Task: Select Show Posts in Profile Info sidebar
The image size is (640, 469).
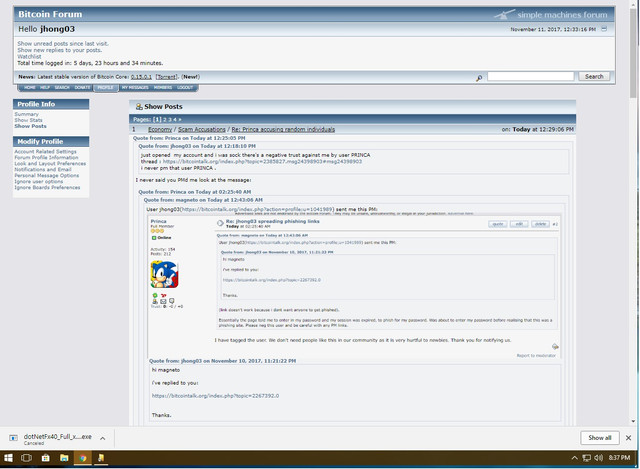Action: tap(30, 126)
